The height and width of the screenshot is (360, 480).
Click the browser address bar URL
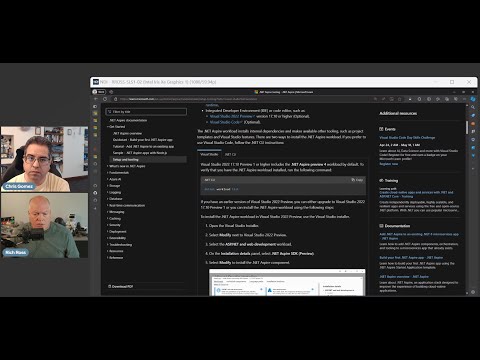188,99
